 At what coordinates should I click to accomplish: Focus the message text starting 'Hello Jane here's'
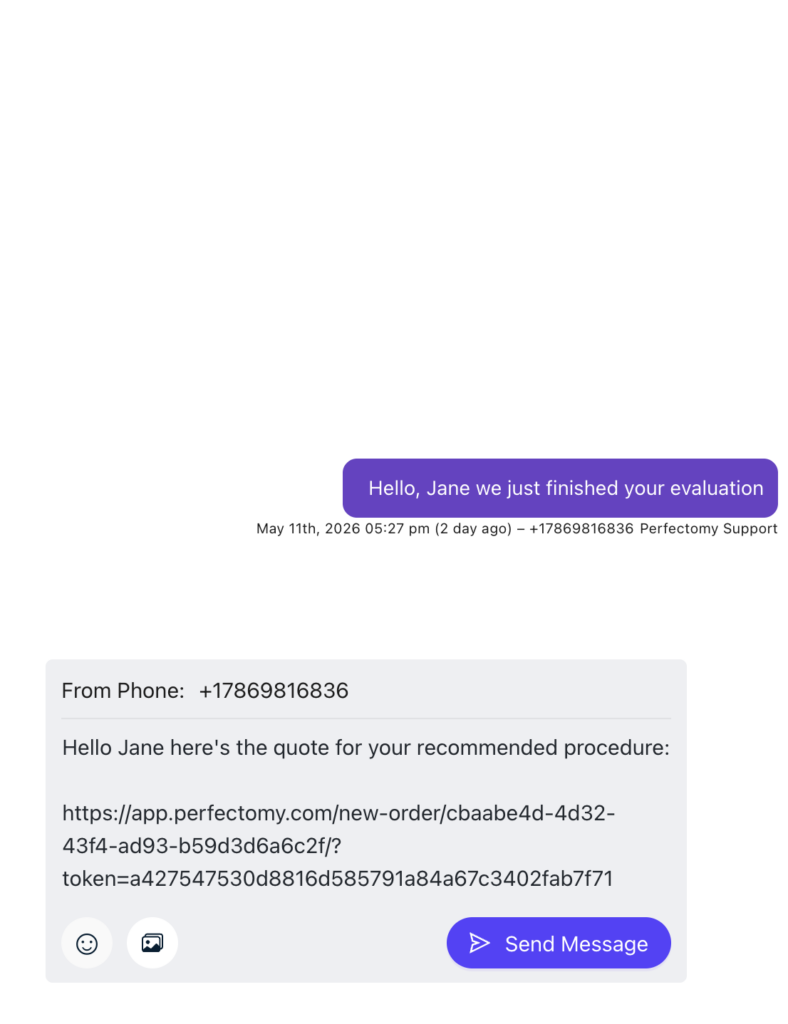(x=366, y=812)
